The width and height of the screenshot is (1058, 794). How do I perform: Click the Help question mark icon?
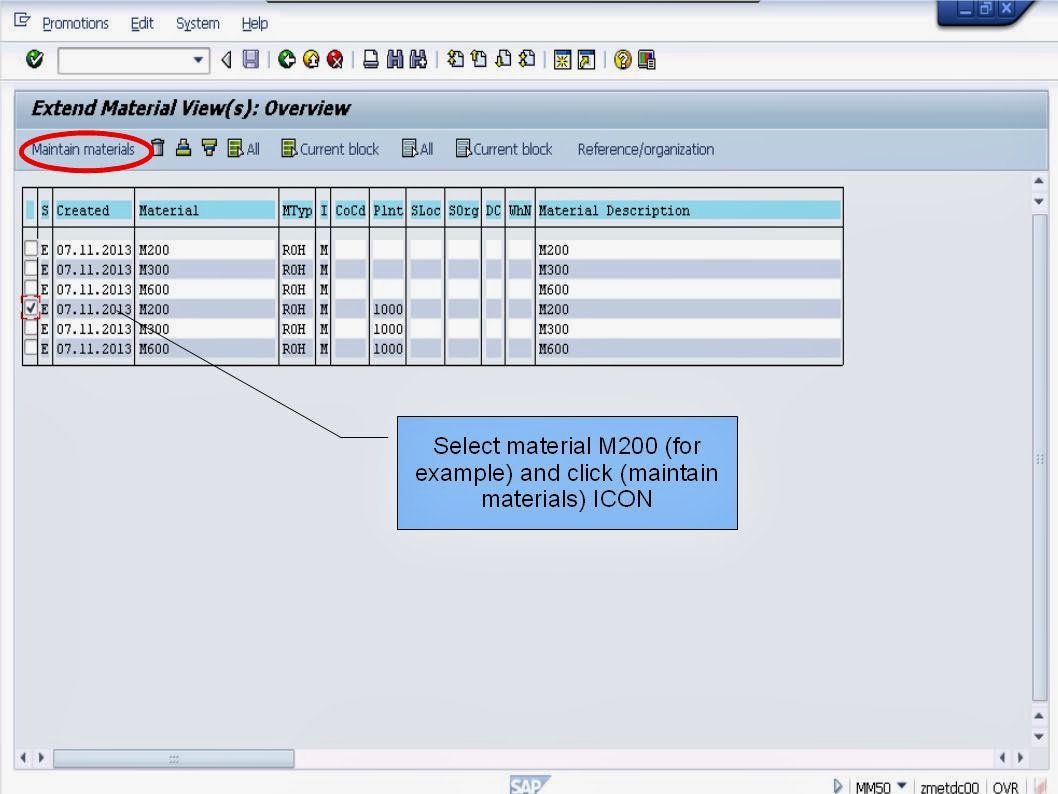click(624, 60)
